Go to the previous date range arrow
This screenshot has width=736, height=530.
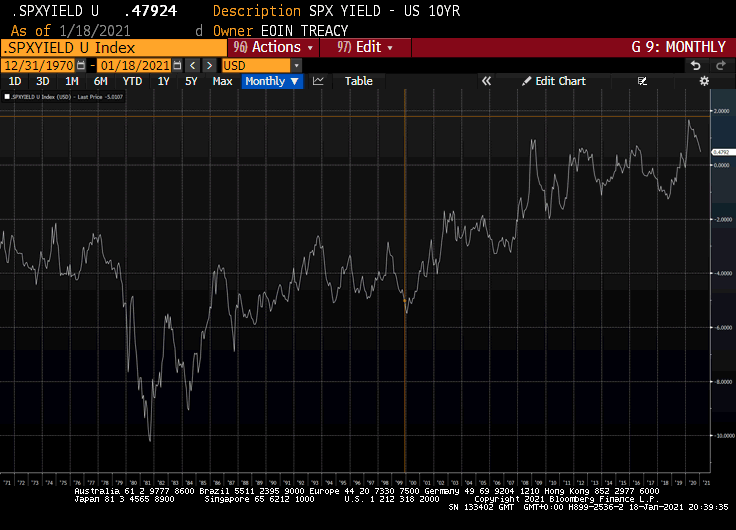click(x=192, y=65)
